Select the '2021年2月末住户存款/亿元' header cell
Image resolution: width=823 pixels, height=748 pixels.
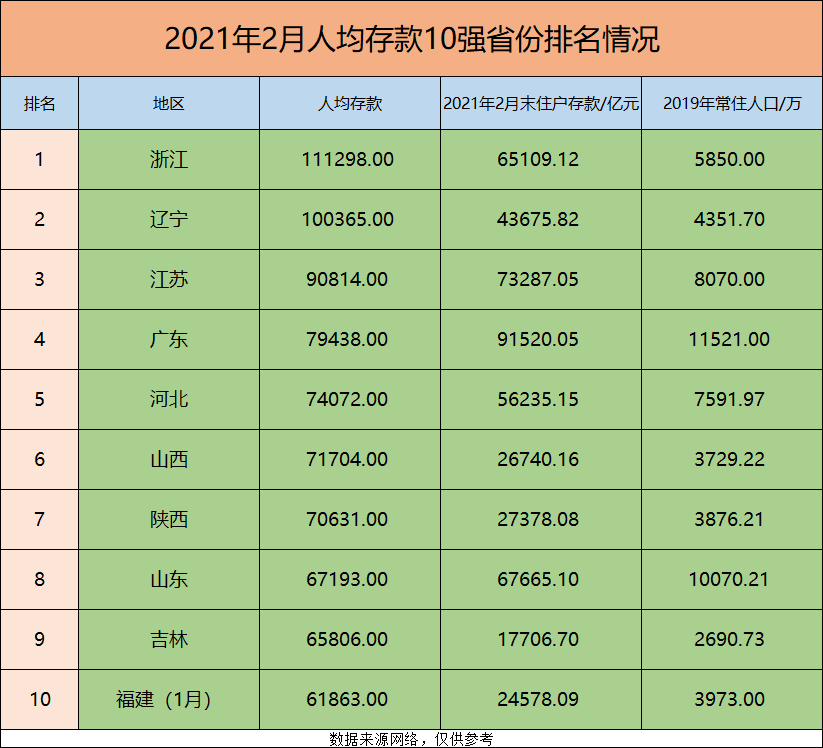coord(541,103)
